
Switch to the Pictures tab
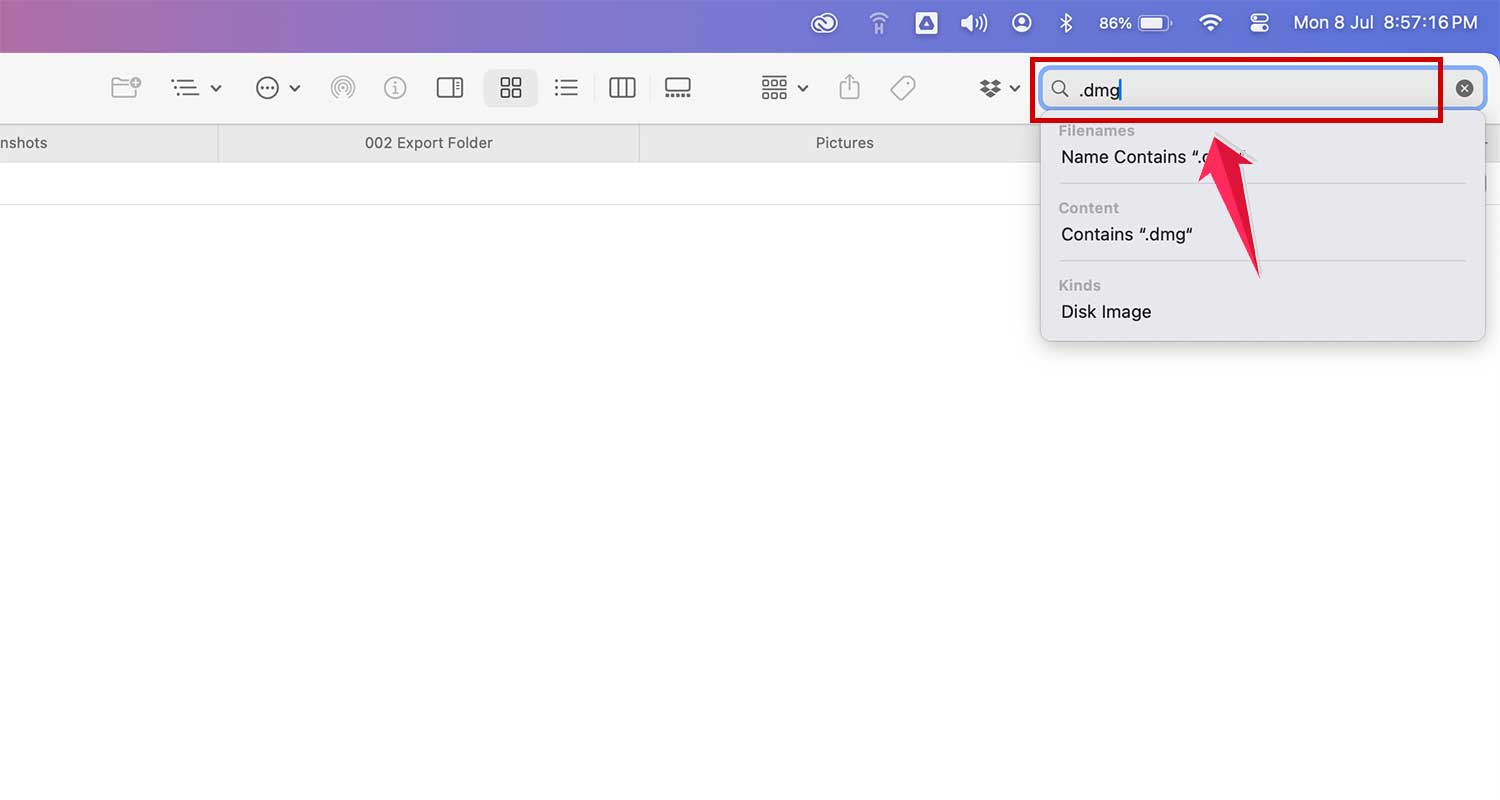(x=844, y=142)
